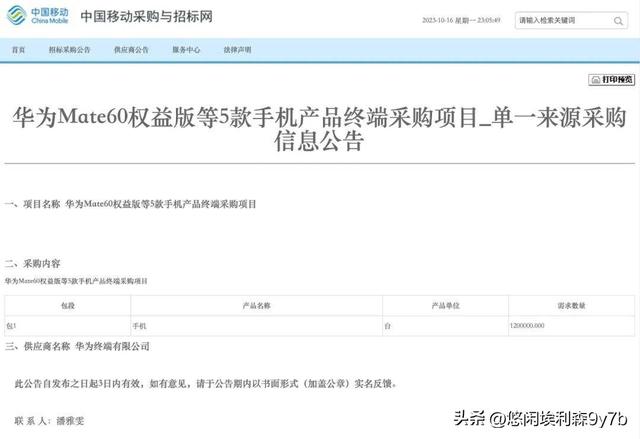The image size is (640, 439).
Task: Open the 供应商公告 navigation item
Action: pyautogui.click(x=131, y=50)
